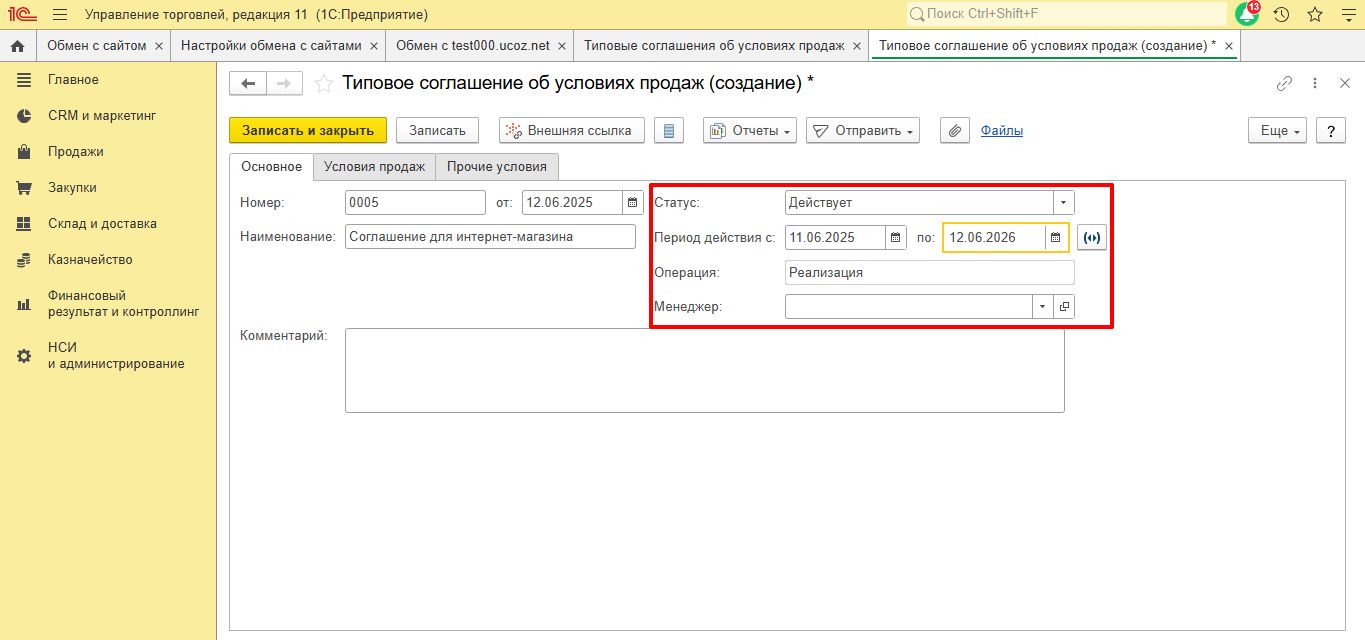Open favorites star in title bar
1365x640 pixels.
(x=1315, y=14)
